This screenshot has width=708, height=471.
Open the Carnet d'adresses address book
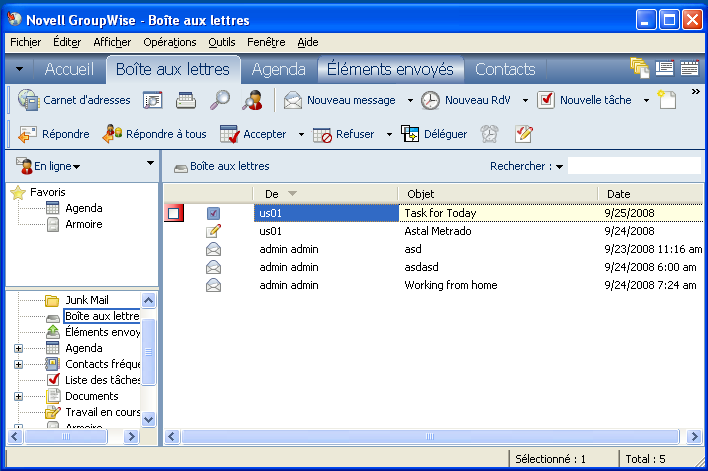click(75, 100)
